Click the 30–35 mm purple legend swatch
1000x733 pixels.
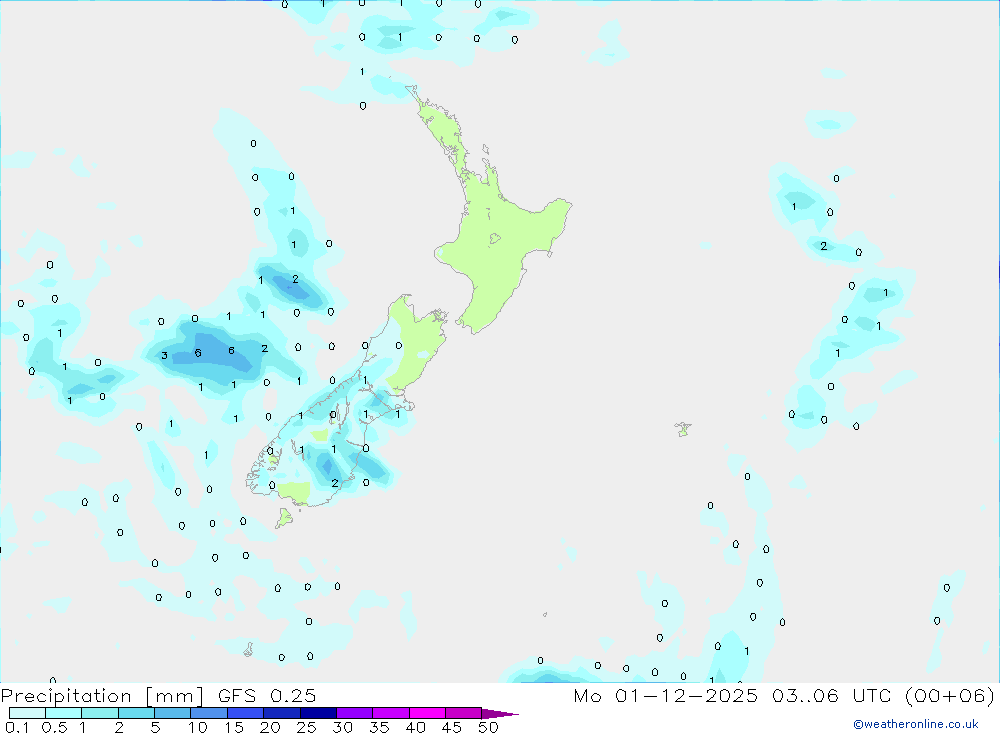tap(355, 713)
